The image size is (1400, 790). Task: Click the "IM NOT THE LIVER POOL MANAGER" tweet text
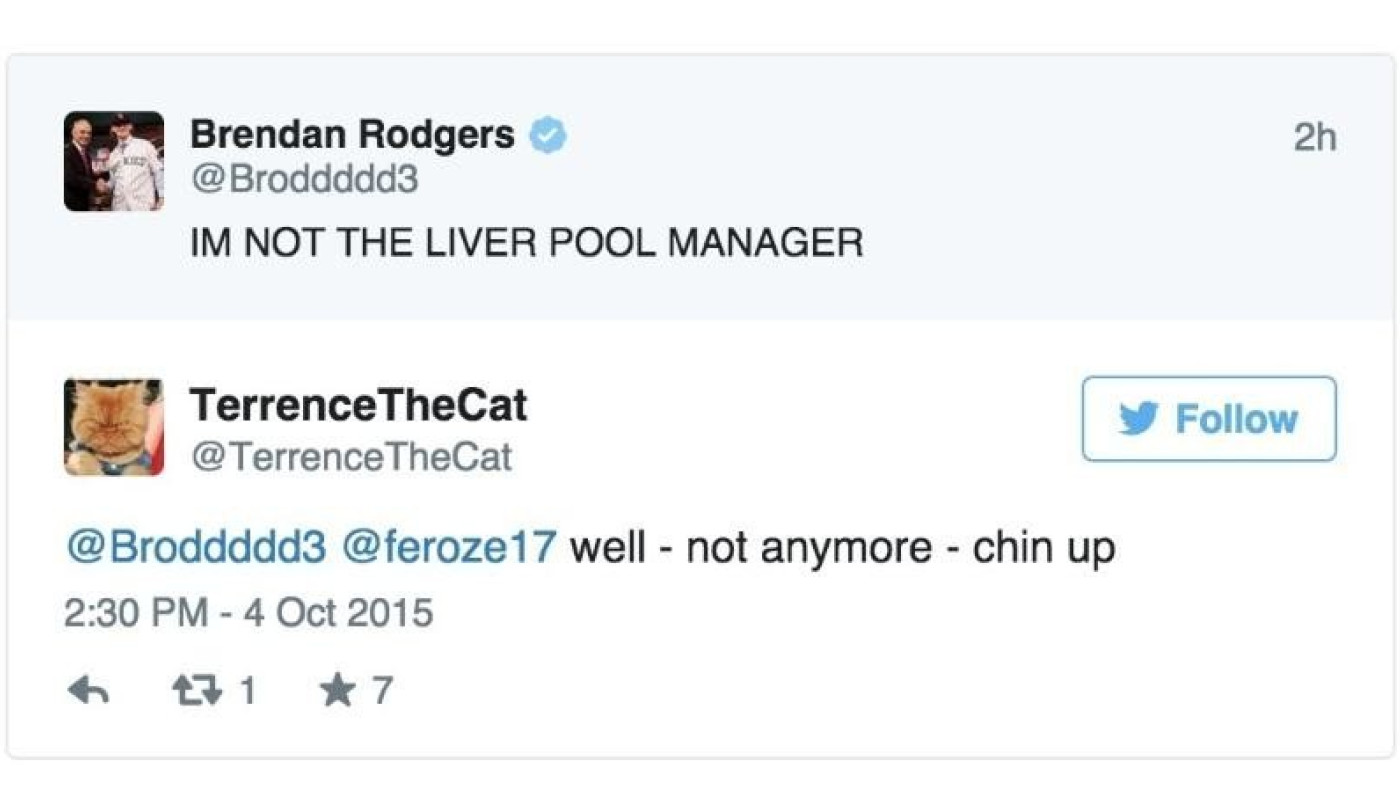pos(526,243)
